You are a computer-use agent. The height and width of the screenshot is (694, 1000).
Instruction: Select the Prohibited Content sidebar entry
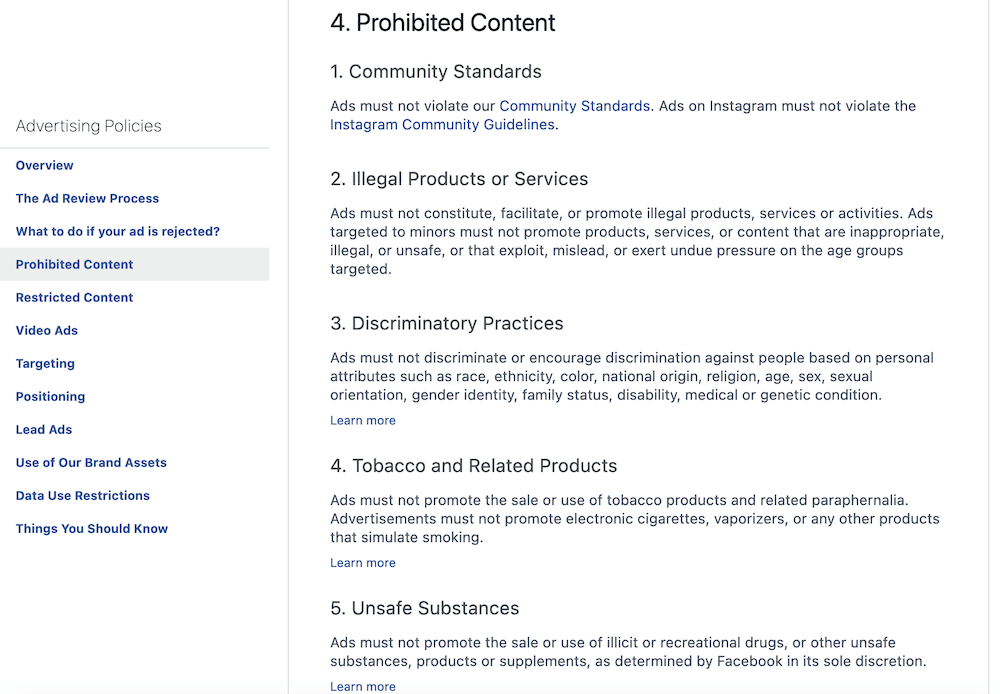pyautogui.click(x=74, y=264)
